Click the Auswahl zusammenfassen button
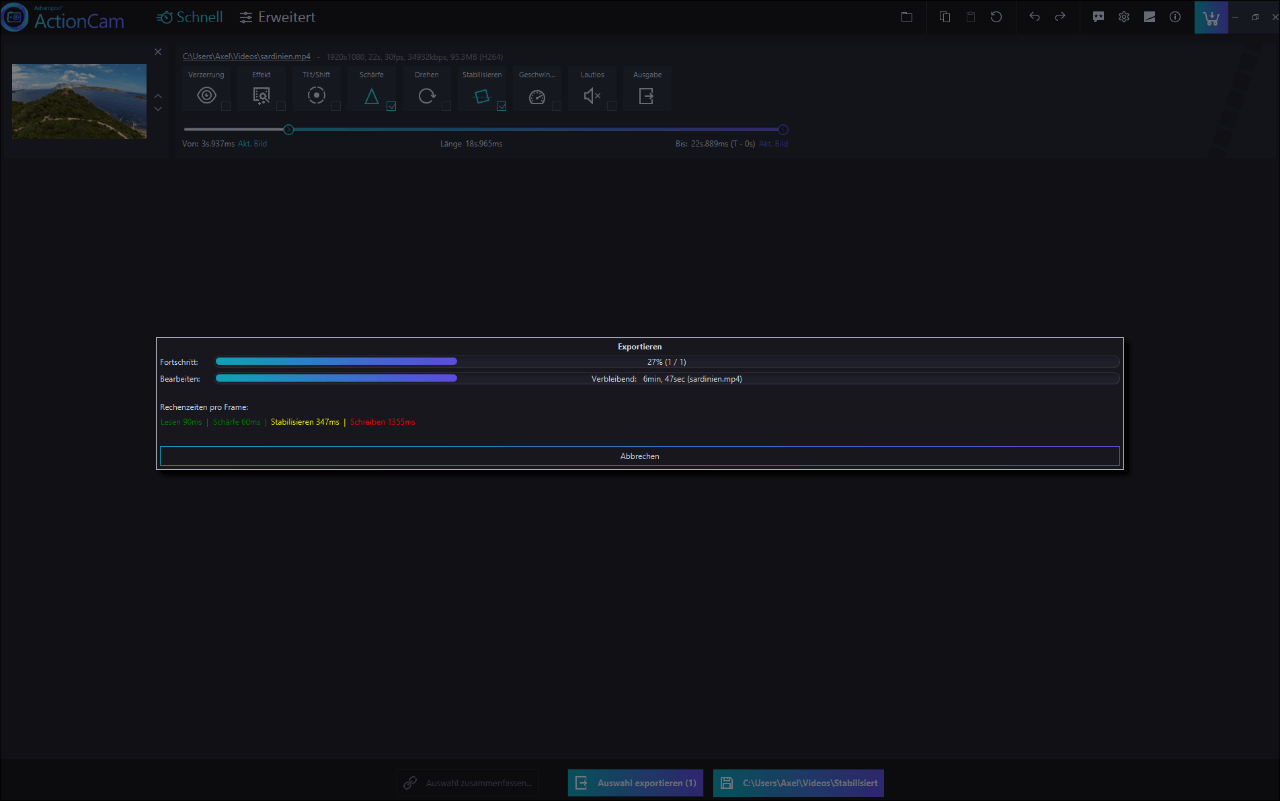Viewport: 1280px width, 801px height. (467, 783)
